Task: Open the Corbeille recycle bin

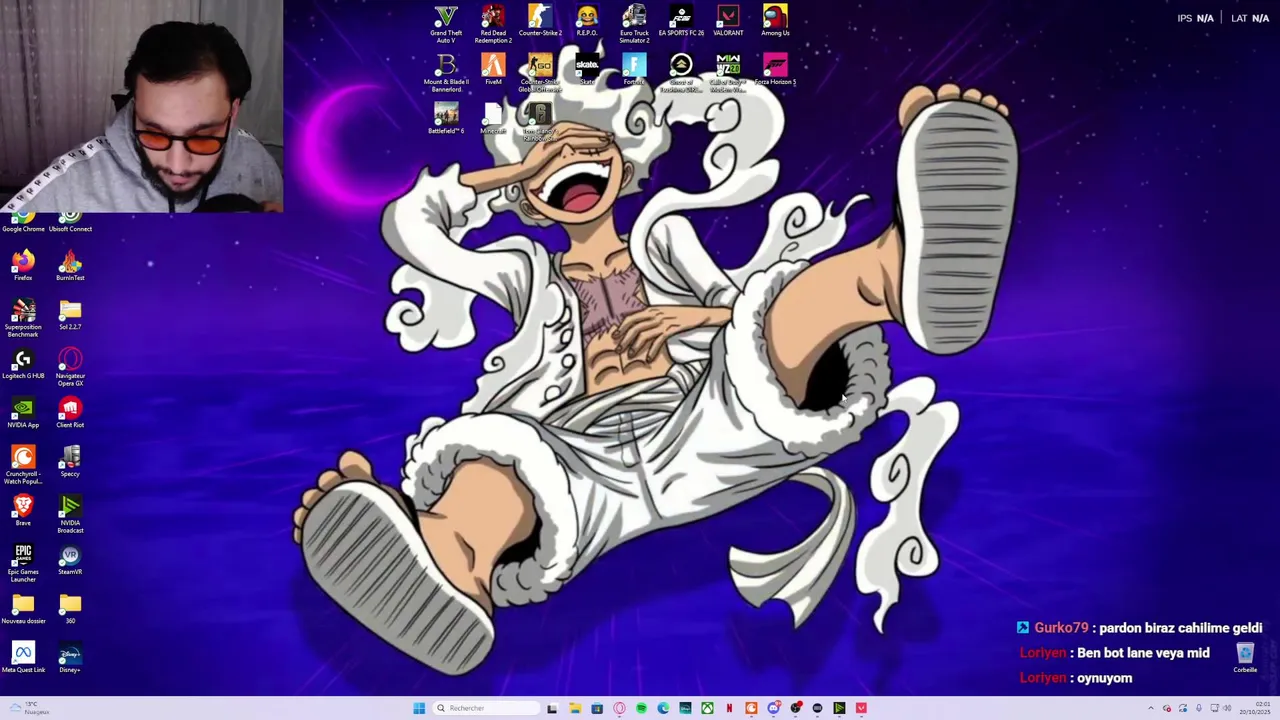Action: click(x=1245, y=658)
